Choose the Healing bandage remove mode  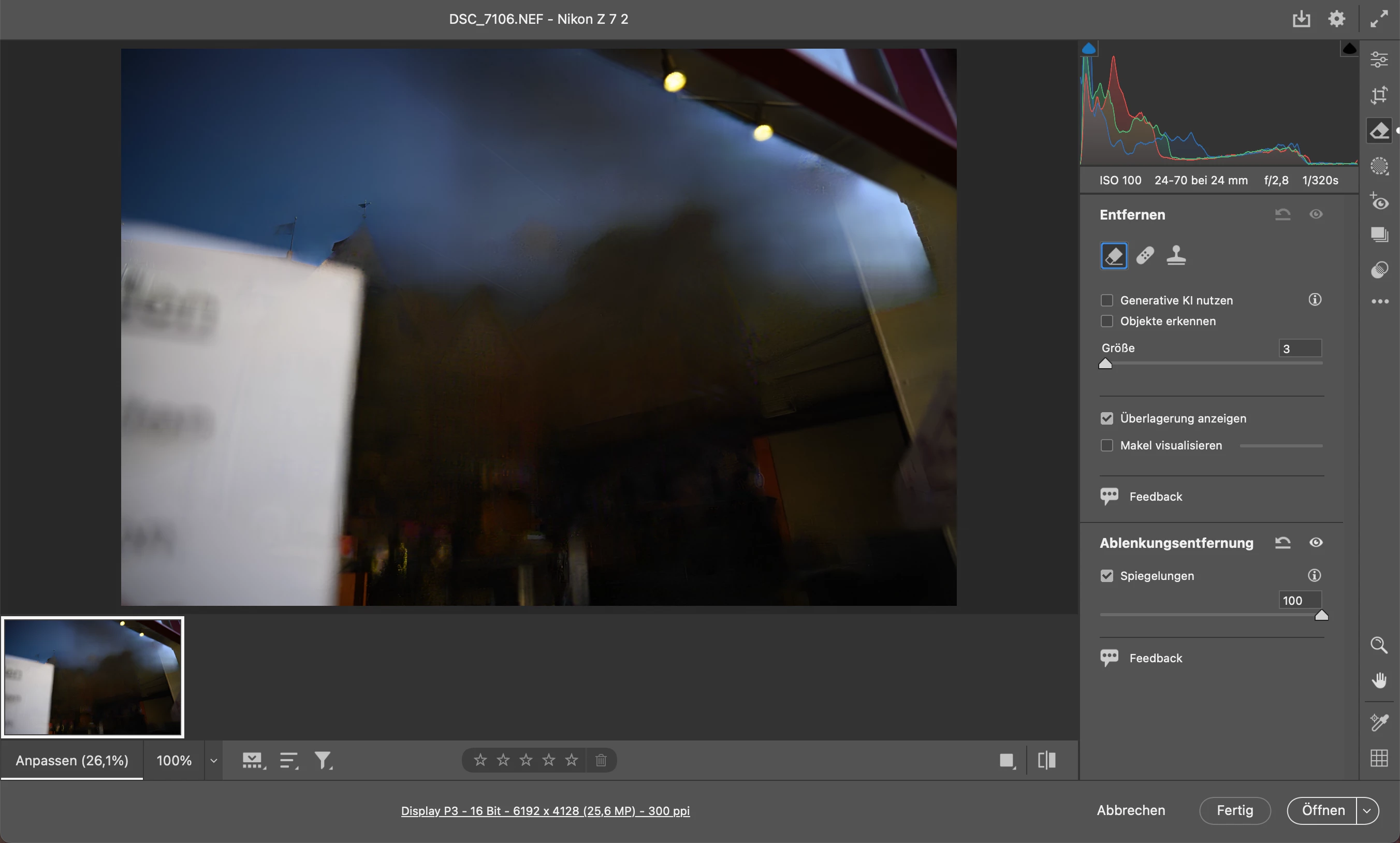(1145, 256)
